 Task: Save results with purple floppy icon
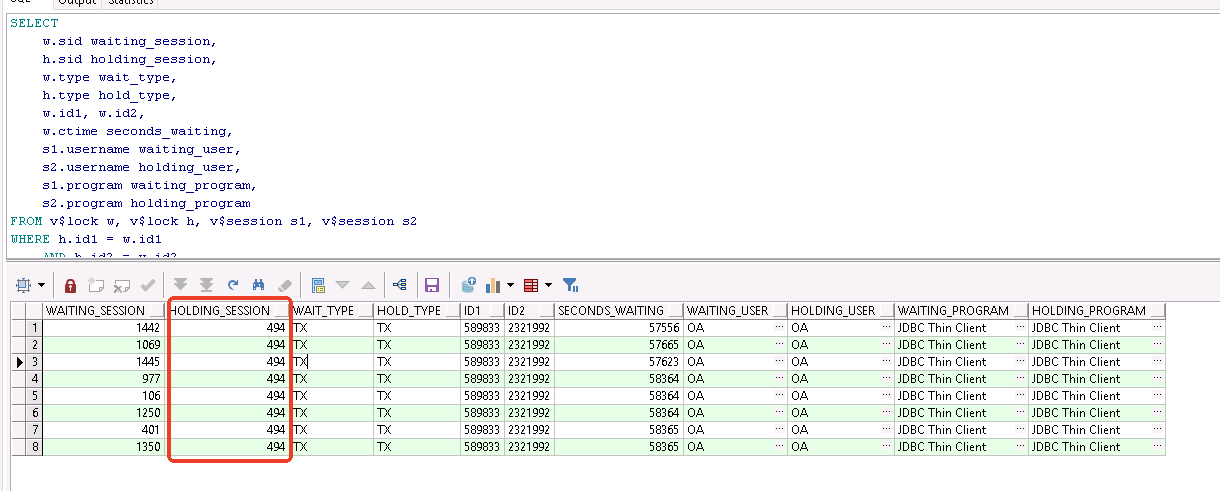click(432, 285)
